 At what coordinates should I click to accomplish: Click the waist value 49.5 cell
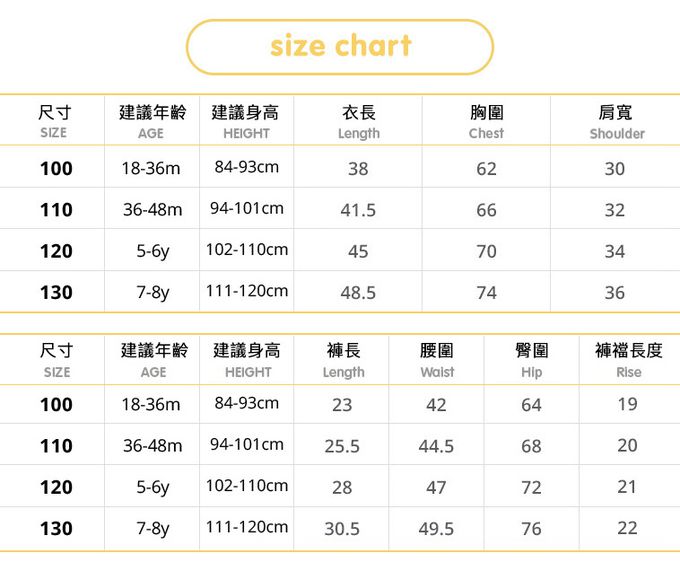[436, 529]
